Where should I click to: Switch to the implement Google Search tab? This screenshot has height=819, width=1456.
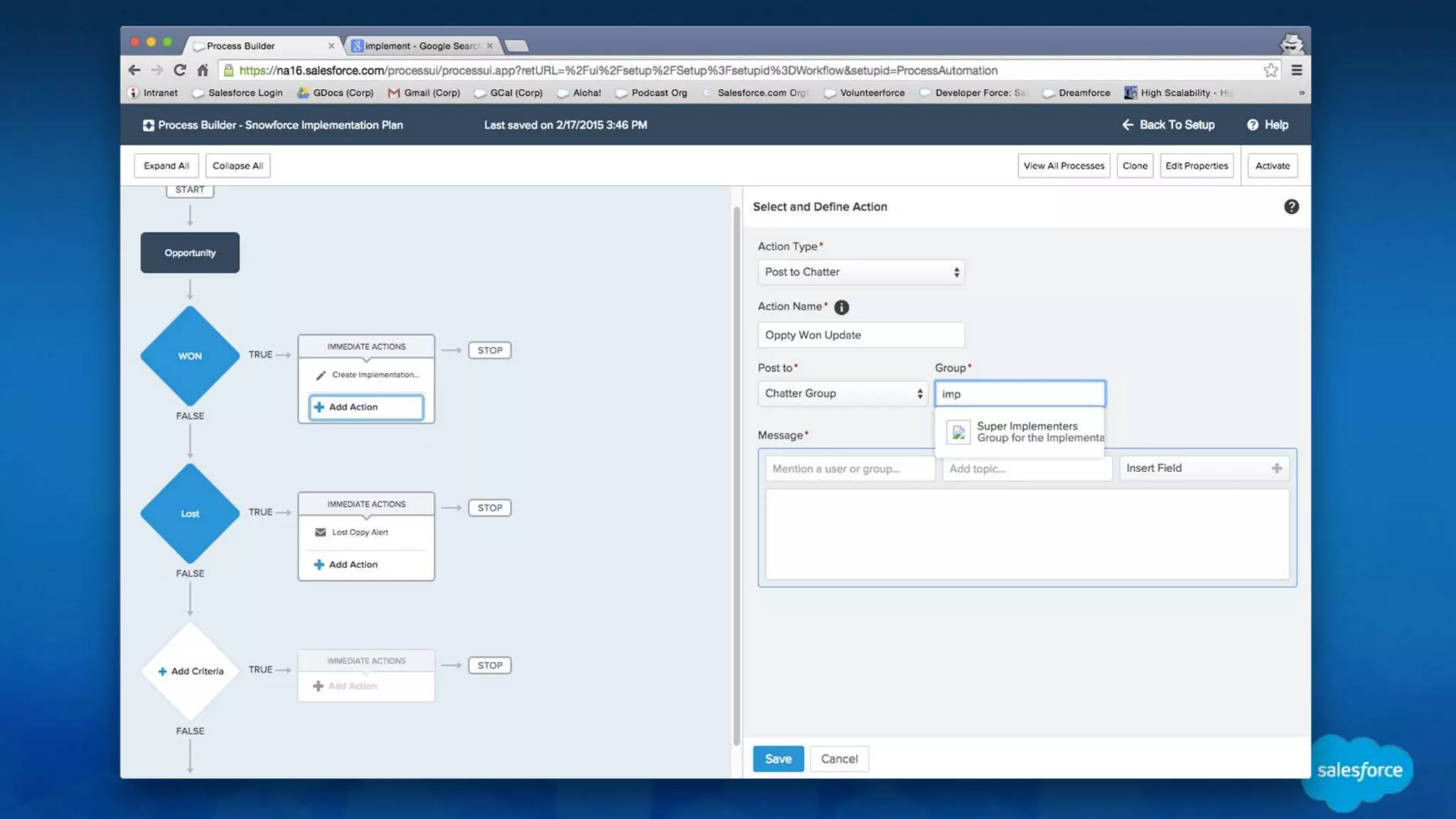421,46
